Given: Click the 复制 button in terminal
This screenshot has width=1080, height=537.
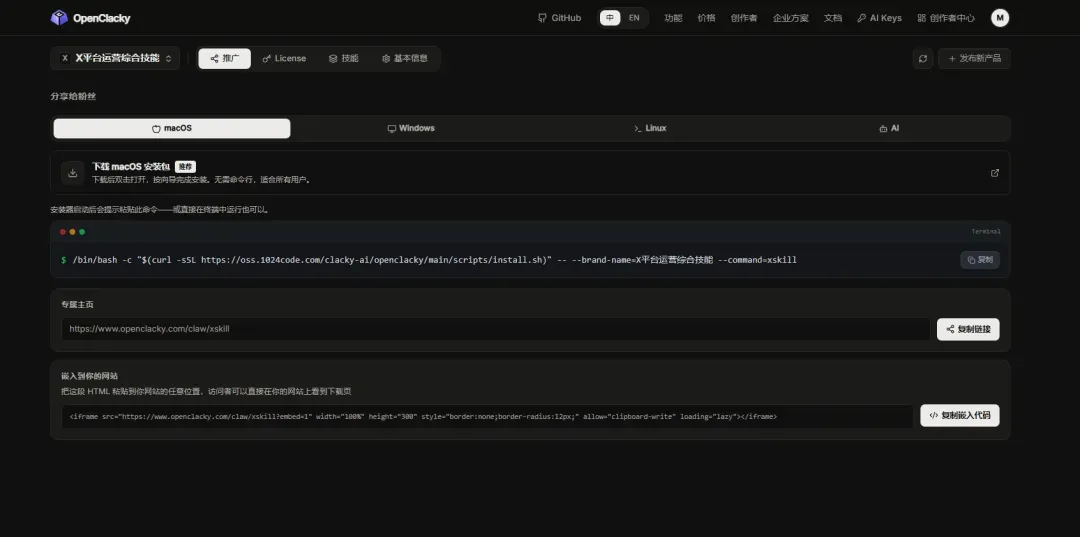Looking at the screenshot, I should 979,260.
